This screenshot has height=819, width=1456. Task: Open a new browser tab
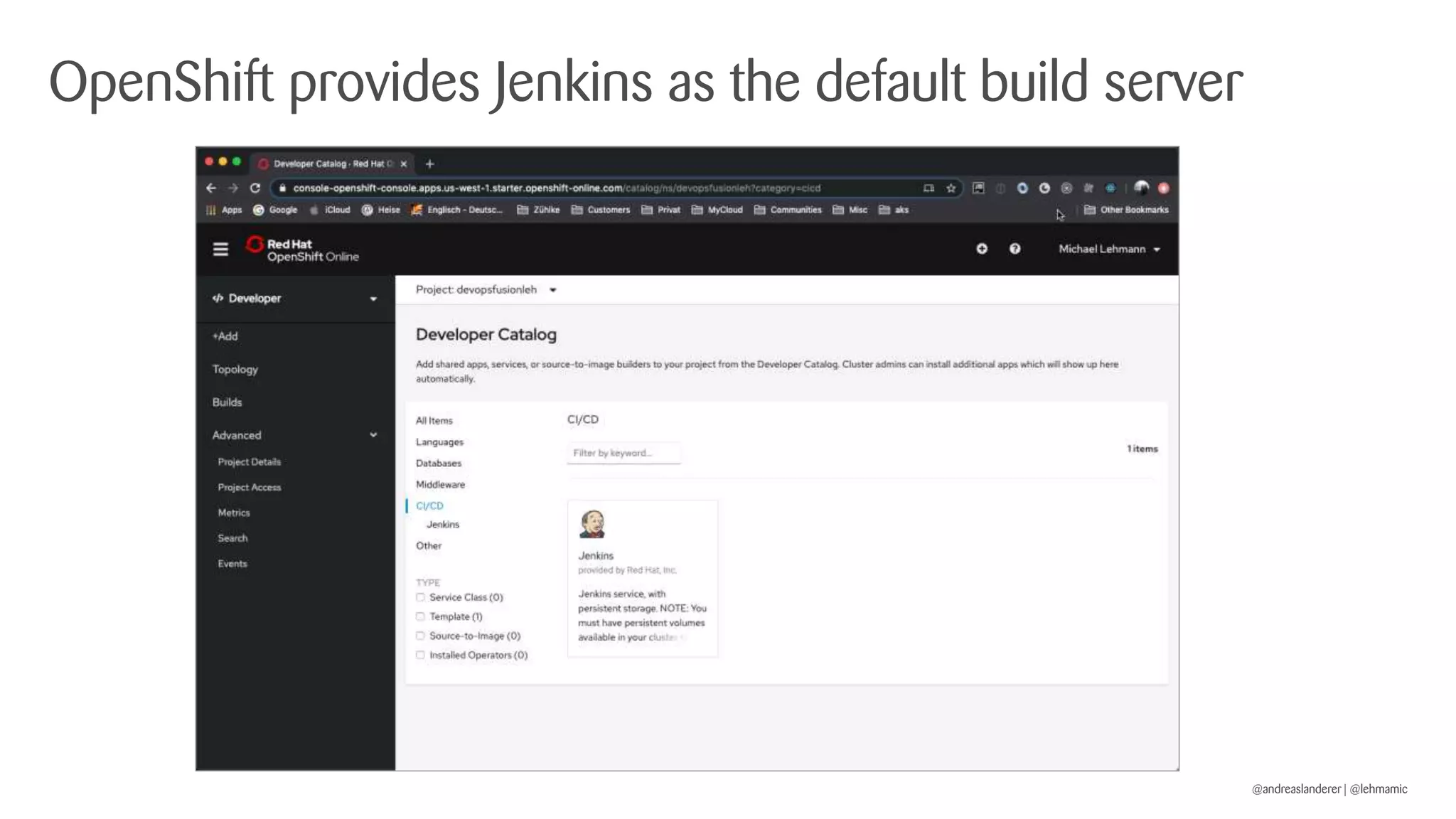(429, 164)
